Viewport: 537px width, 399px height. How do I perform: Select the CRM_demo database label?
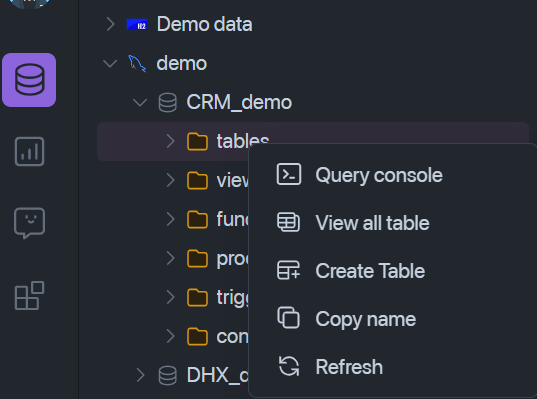click(239, 102)
